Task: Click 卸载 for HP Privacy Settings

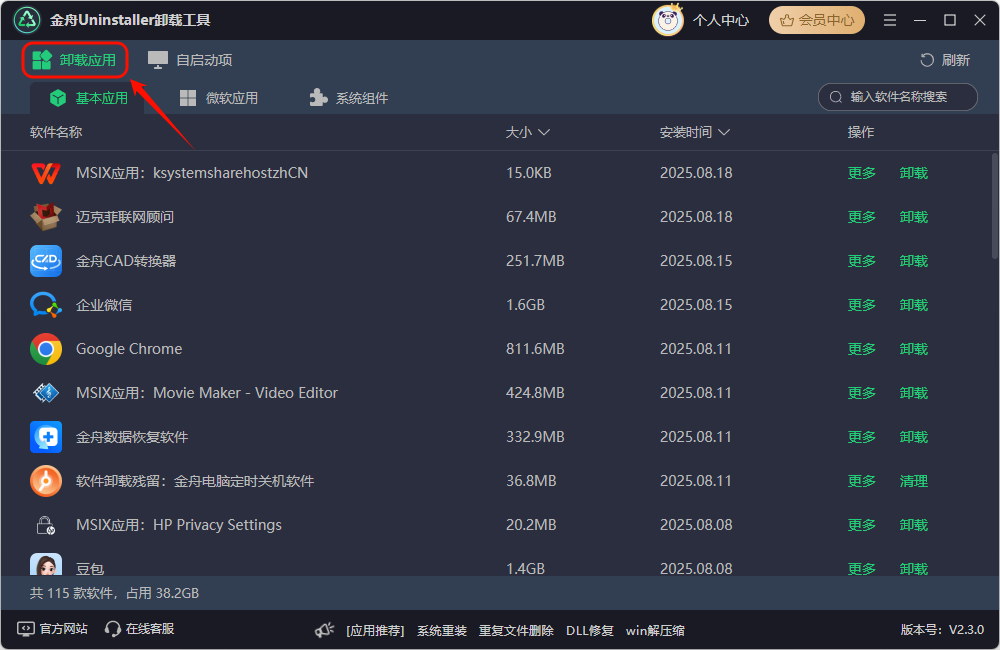Action: (914, 525)
